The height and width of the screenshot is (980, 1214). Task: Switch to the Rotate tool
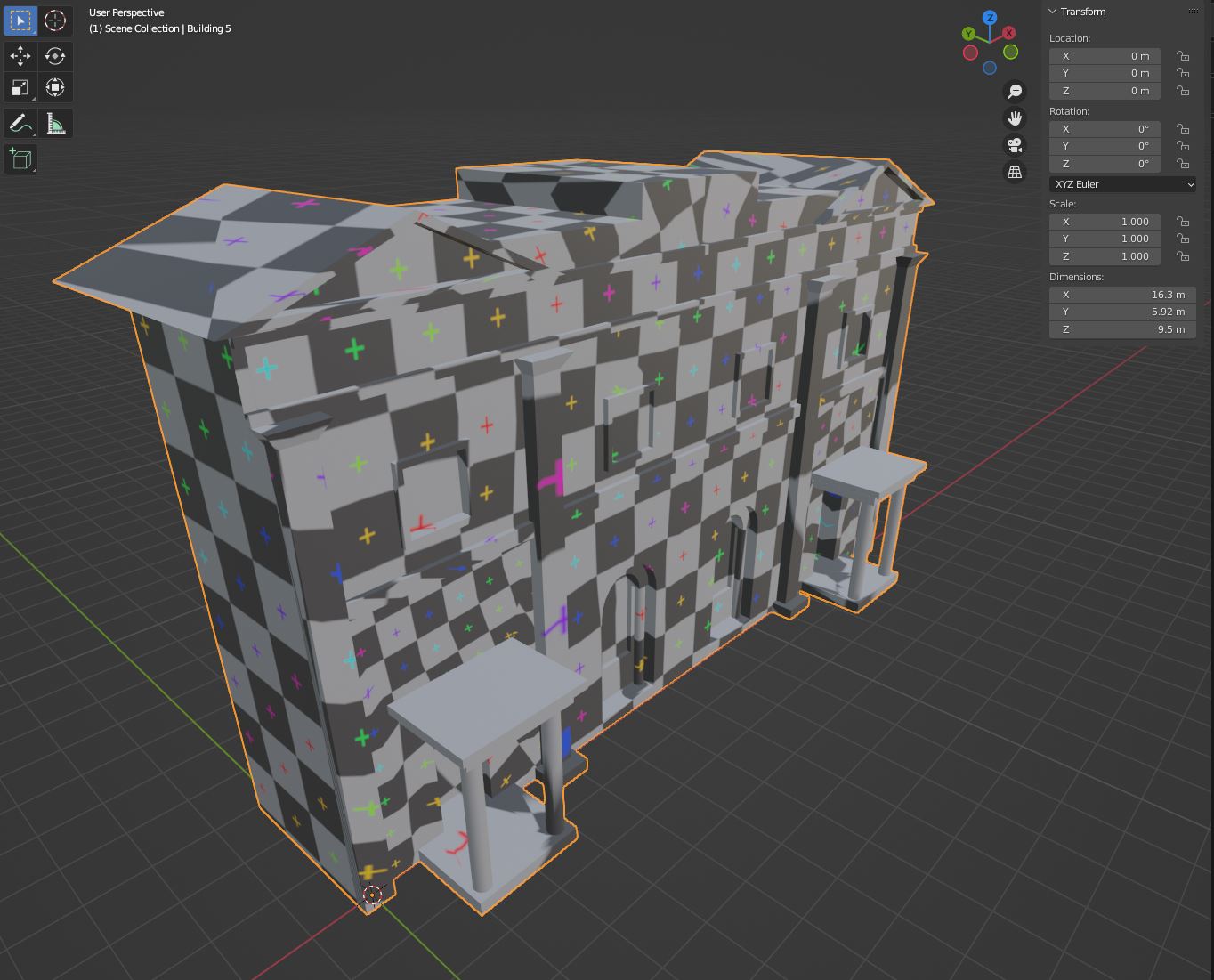55,56
